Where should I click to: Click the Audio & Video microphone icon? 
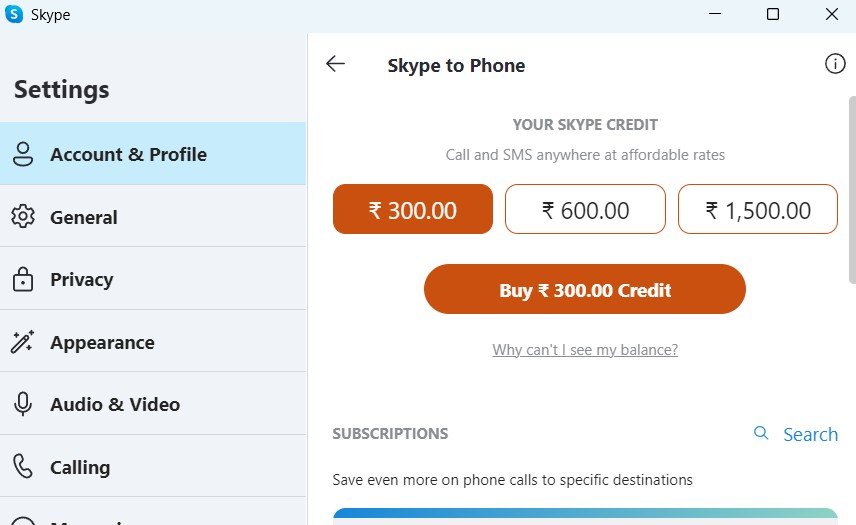pos(22,405)
